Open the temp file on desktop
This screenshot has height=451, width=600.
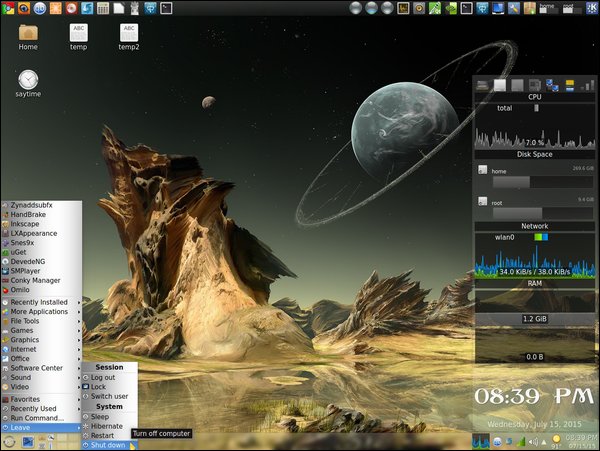tap(78, 37)
